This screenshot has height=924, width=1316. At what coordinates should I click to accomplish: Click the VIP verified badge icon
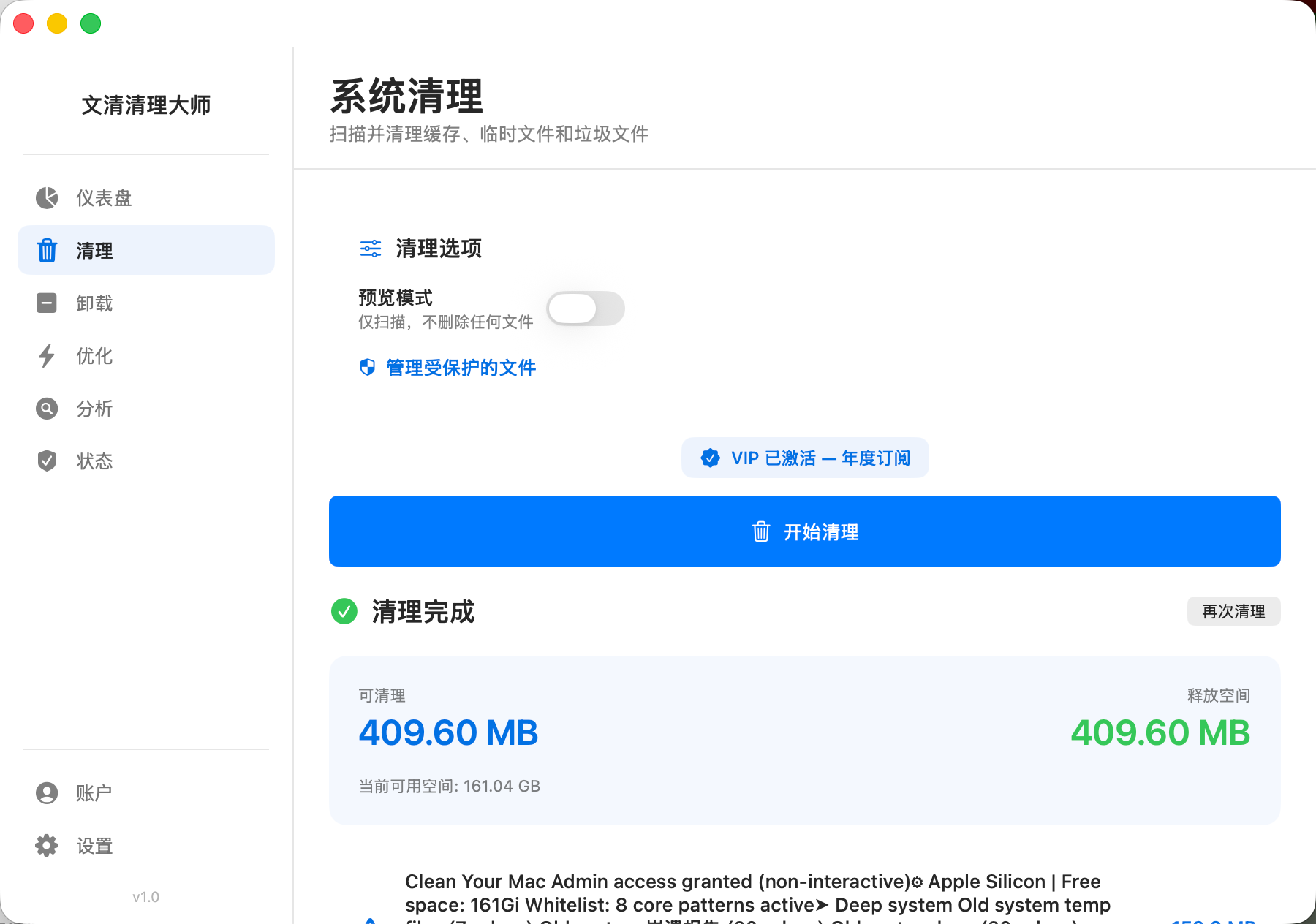[710, 458]
